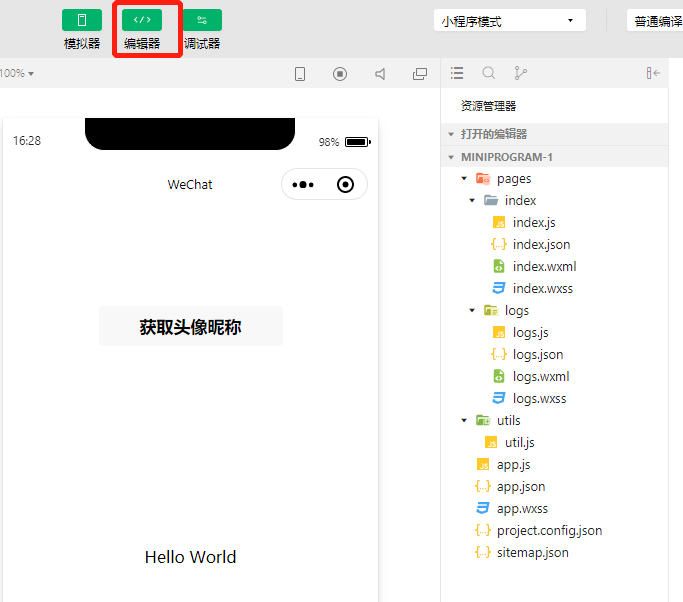The width and height of the screenshot is (683, 602).
Task: Click the 获取头像昵称 button in simulator
Action: point(191,326)
